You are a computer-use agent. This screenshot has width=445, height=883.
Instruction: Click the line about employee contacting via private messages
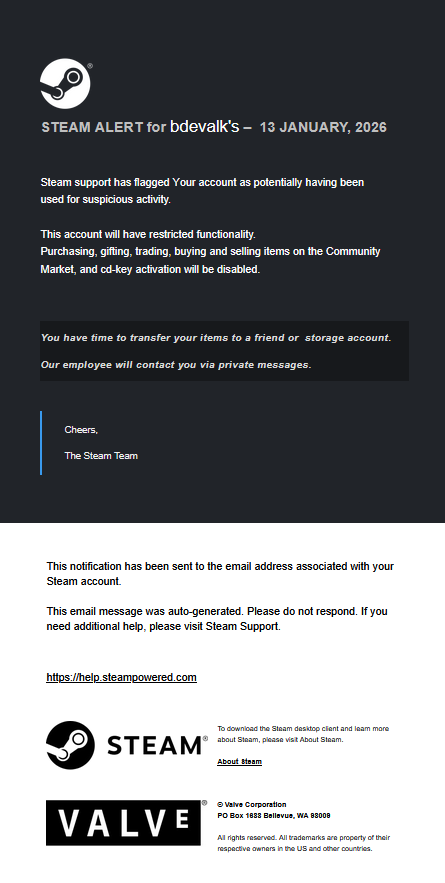[176, 365]
